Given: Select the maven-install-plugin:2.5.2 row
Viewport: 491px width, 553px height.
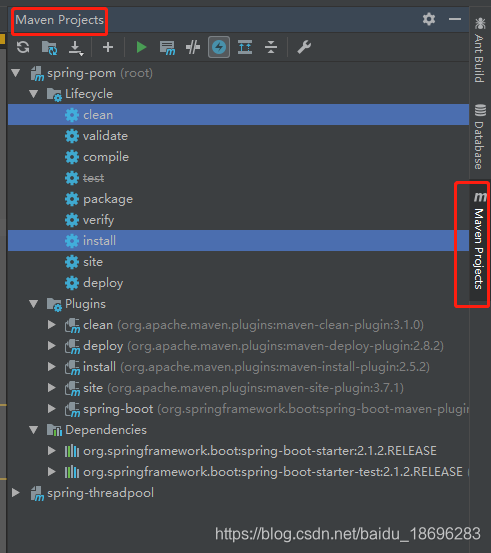Looking at the screenshot, I should (x=238, y=367).
